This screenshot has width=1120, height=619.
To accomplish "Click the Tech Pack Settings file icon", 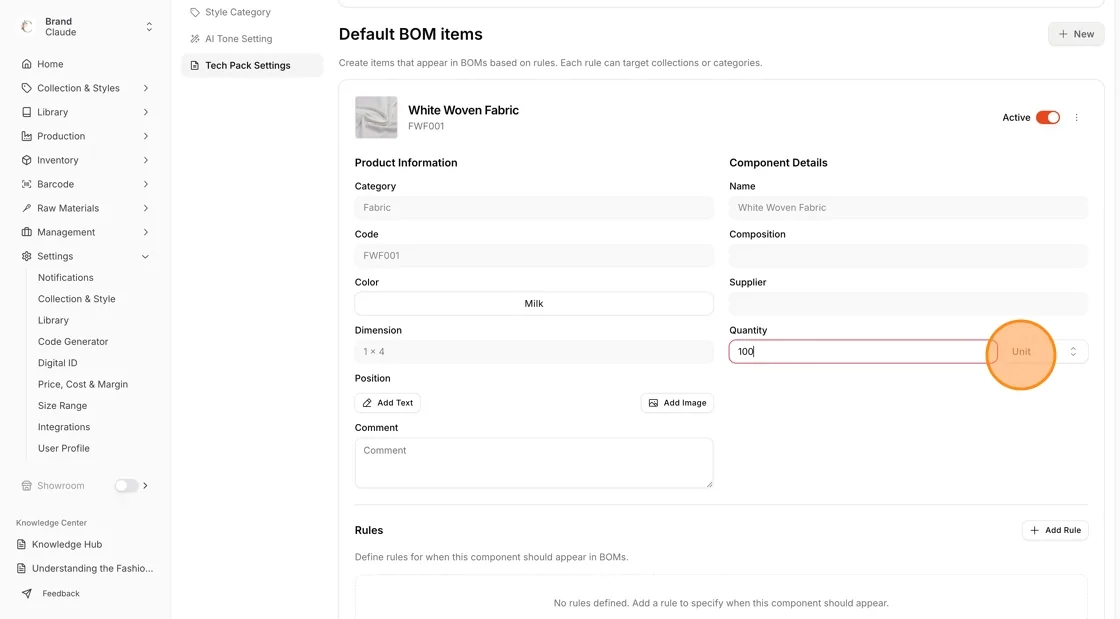I will [x=195, y=65].
